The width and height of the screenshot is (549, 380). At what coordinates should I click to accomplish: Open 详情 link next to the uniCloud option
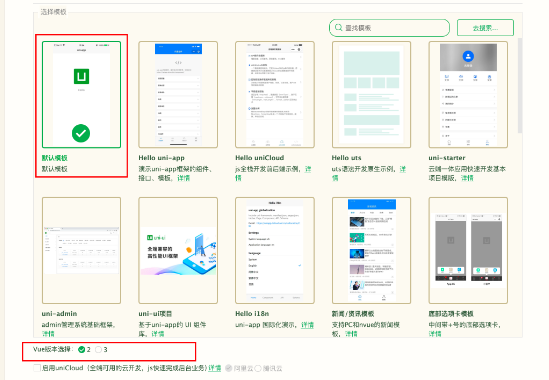click(x=215, y=368)
